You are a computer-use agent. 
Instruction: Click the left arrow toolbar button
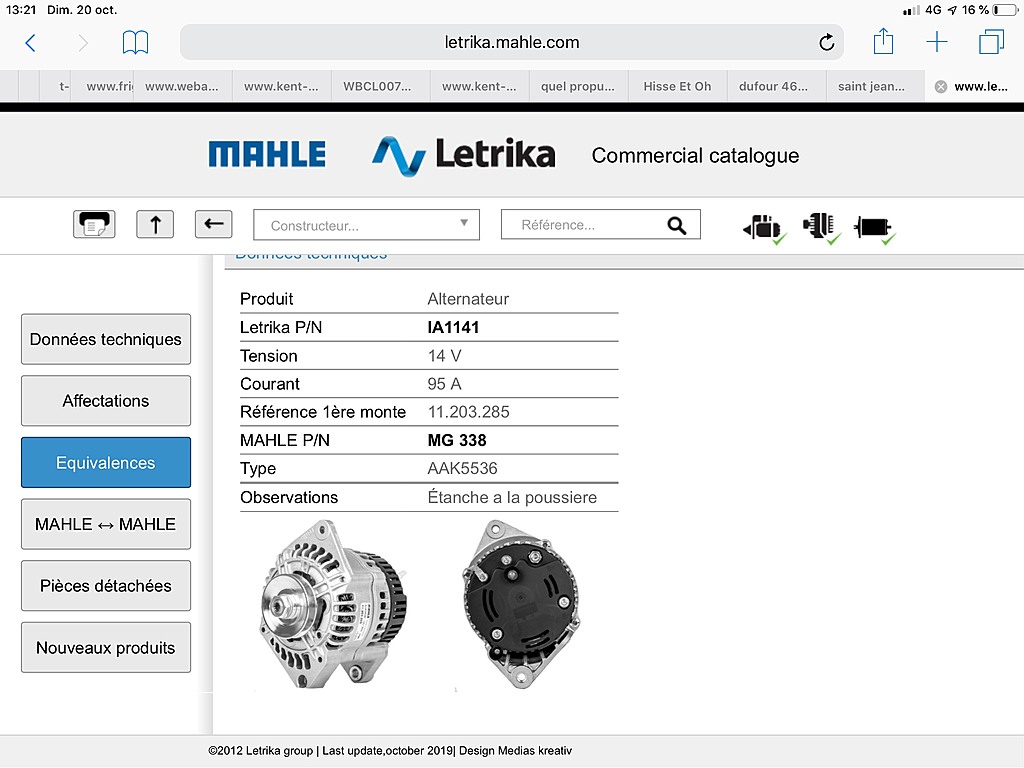click(214, 225)
